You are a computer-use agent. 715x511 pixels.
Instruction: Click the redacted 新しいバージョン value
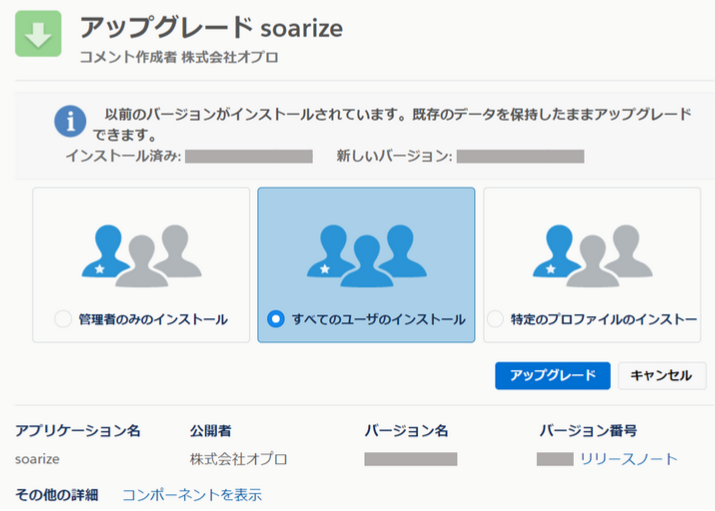click(x=520, y=156)
